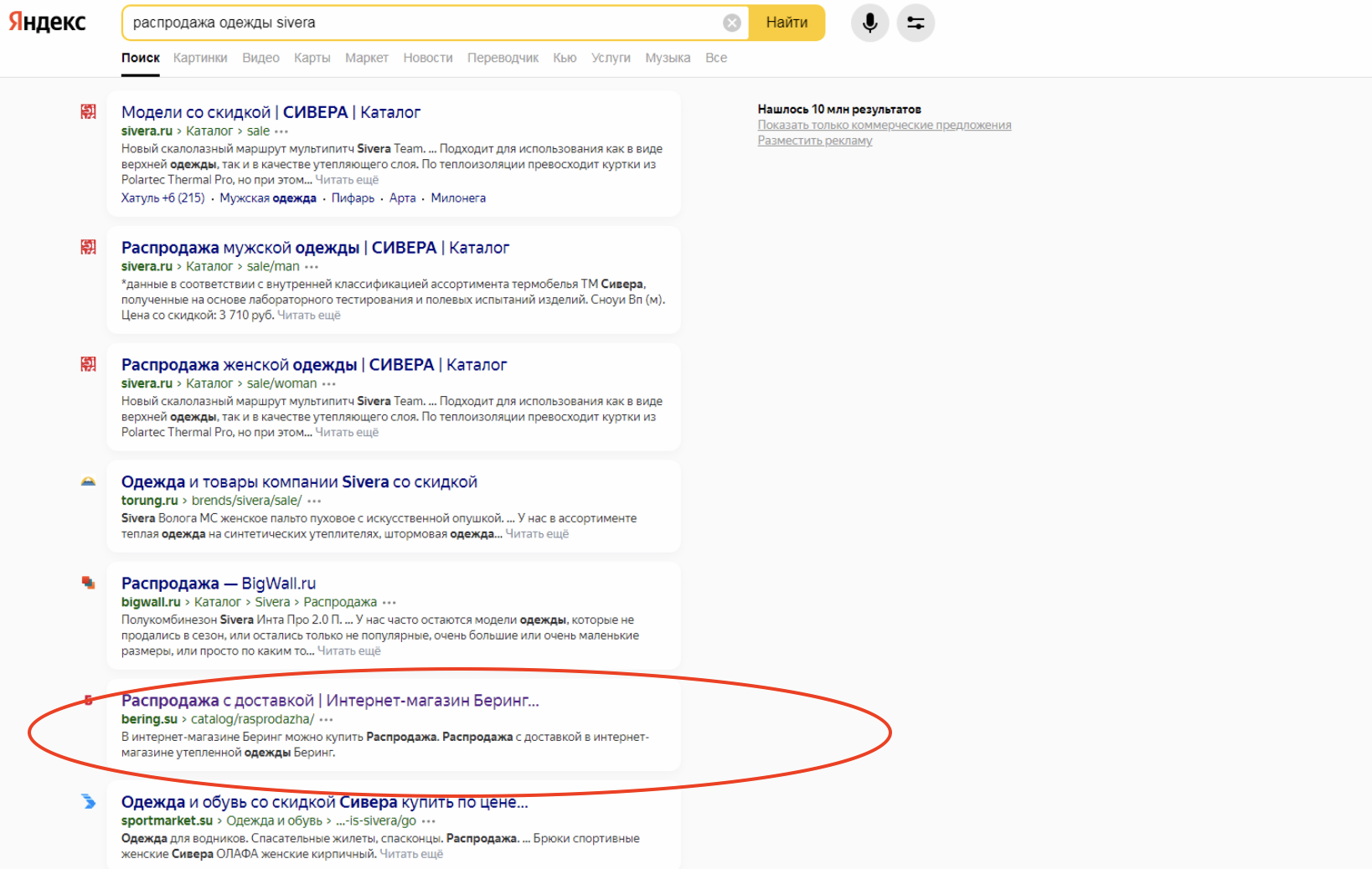1372x869 pixels.
Task: Open 'Мужская одежда' sitelink under first result
Action: pyautogui.click(x=268, y=198)
